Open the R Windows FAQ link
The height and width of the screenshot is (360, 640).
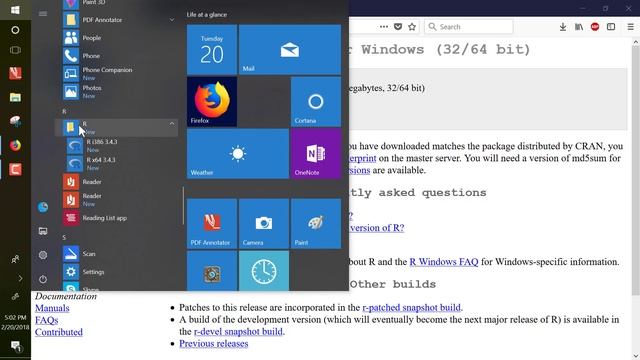[444, 262]
